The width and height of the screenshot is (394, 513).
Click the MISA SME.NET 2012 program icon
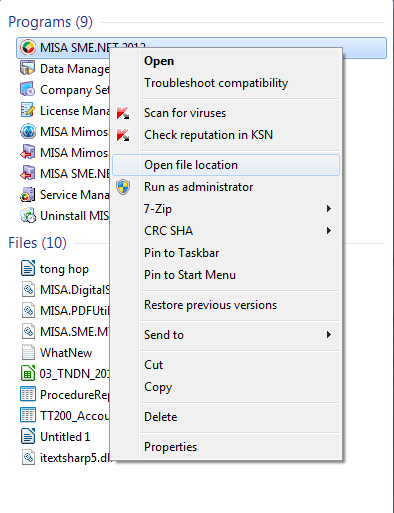[28, 47]
